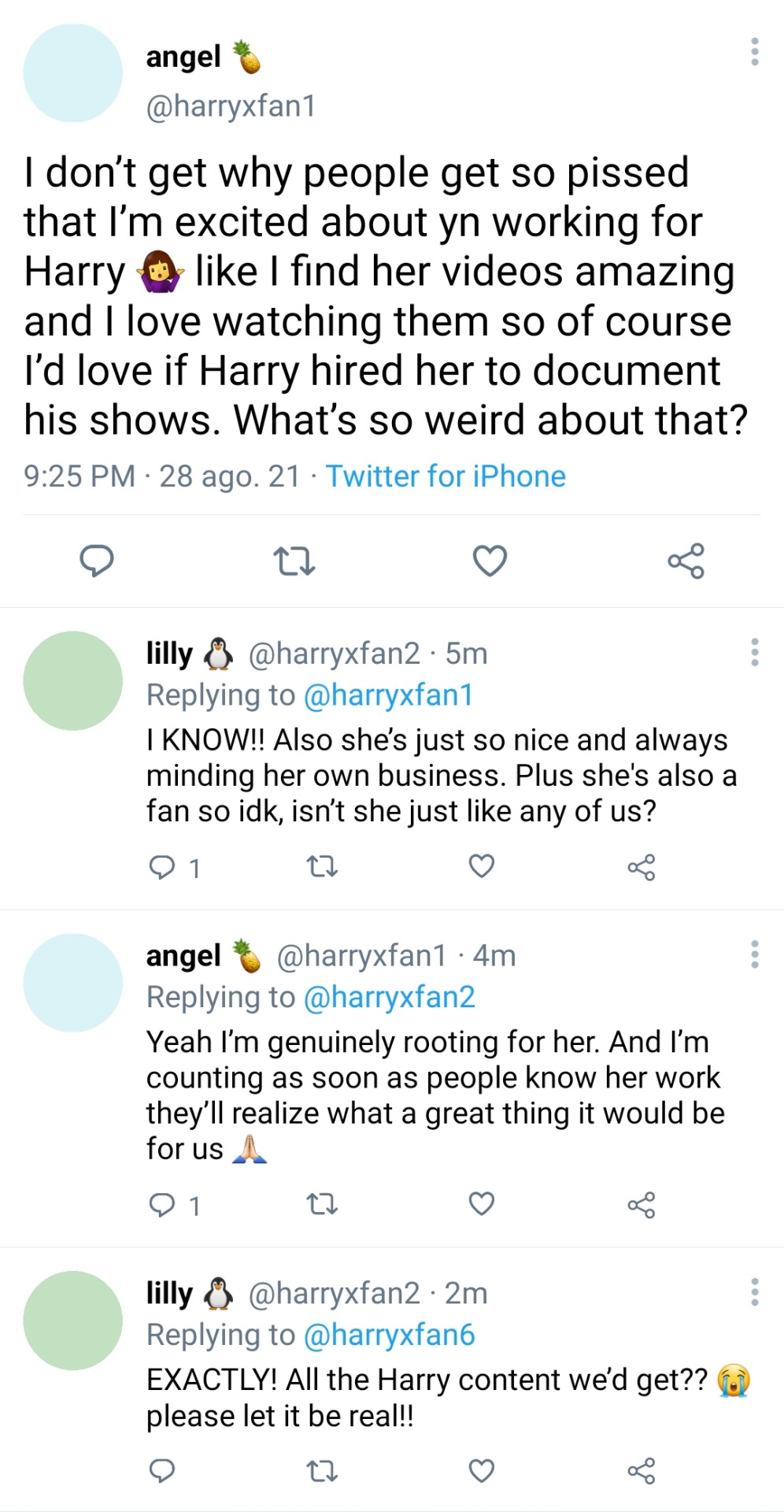This screenshot has width=784, height=1512.
Task: Share lilly's "EXACTLY!" reply
Action: [x=641, y=1470]
